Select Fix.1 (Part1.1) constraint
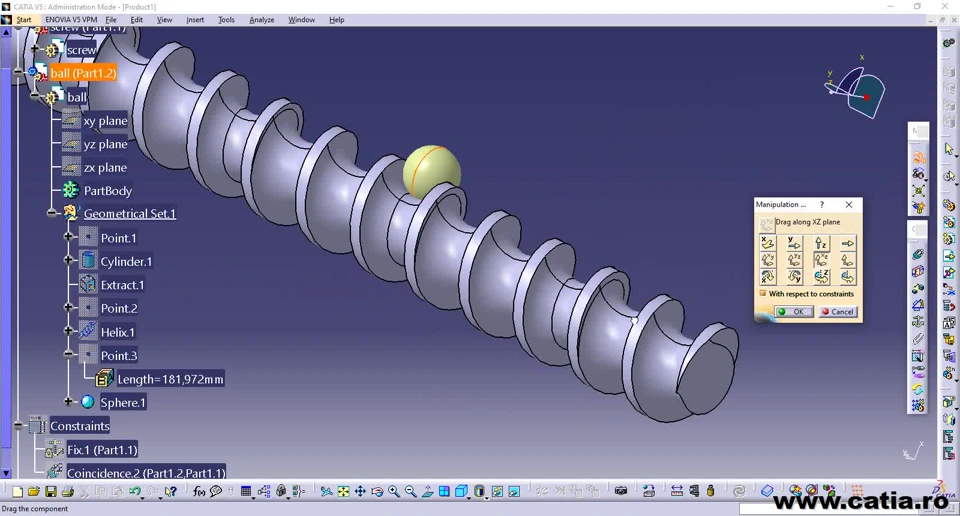The width and height of the screenshot is (960, 516). click(102, 449)
